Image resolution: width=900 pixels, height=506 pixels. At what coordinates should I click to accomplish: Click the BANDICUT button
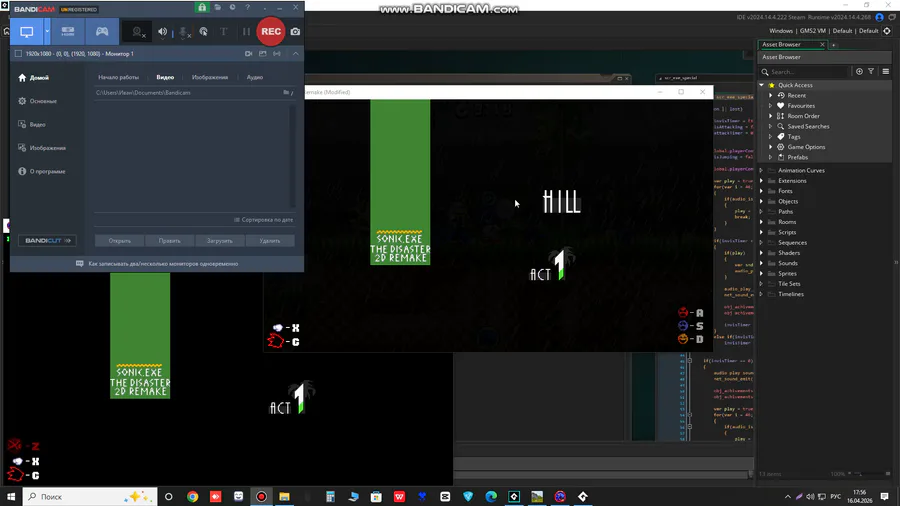(47, 240)
